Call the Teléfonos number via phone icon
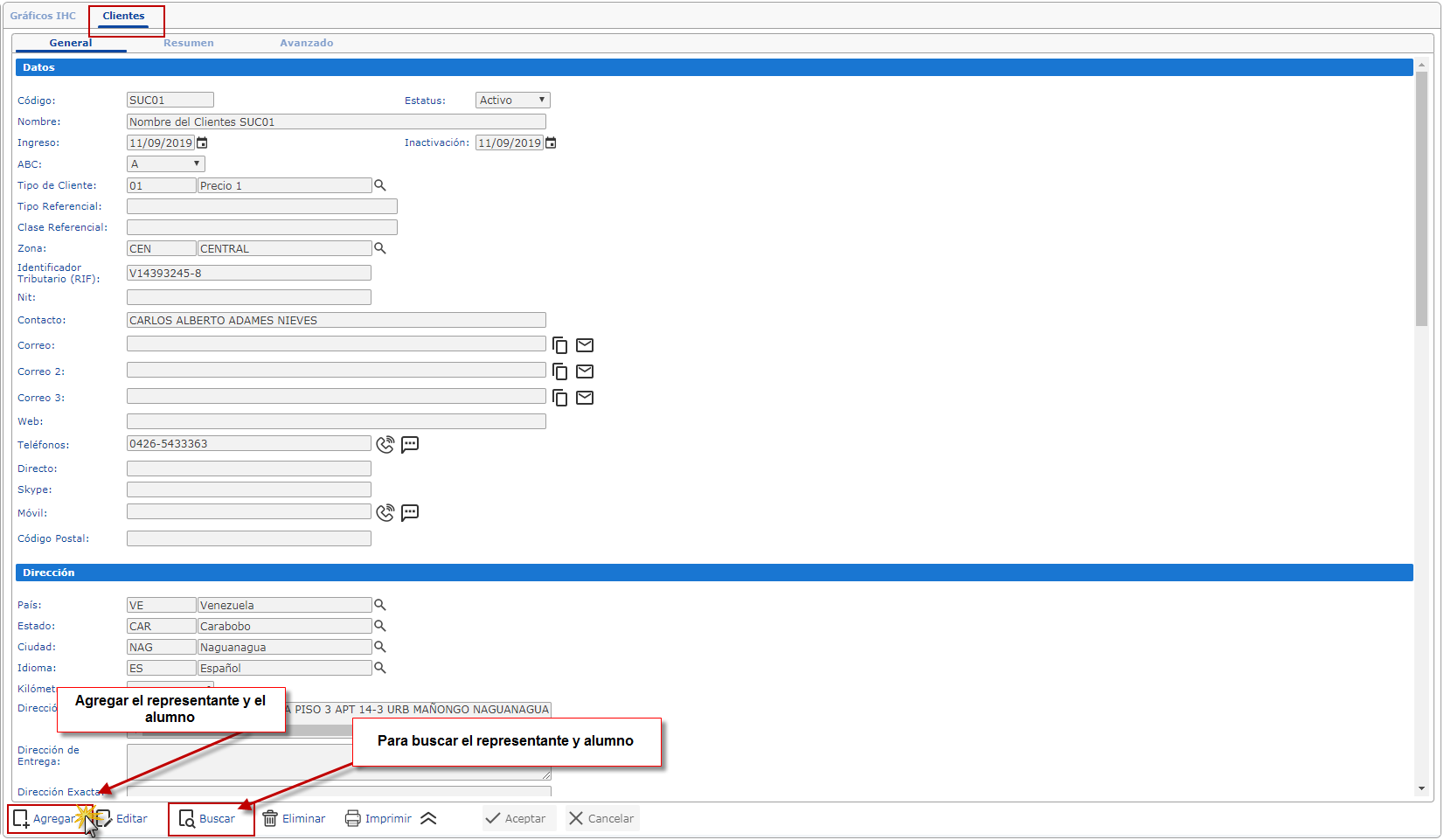 pos(385,444)
